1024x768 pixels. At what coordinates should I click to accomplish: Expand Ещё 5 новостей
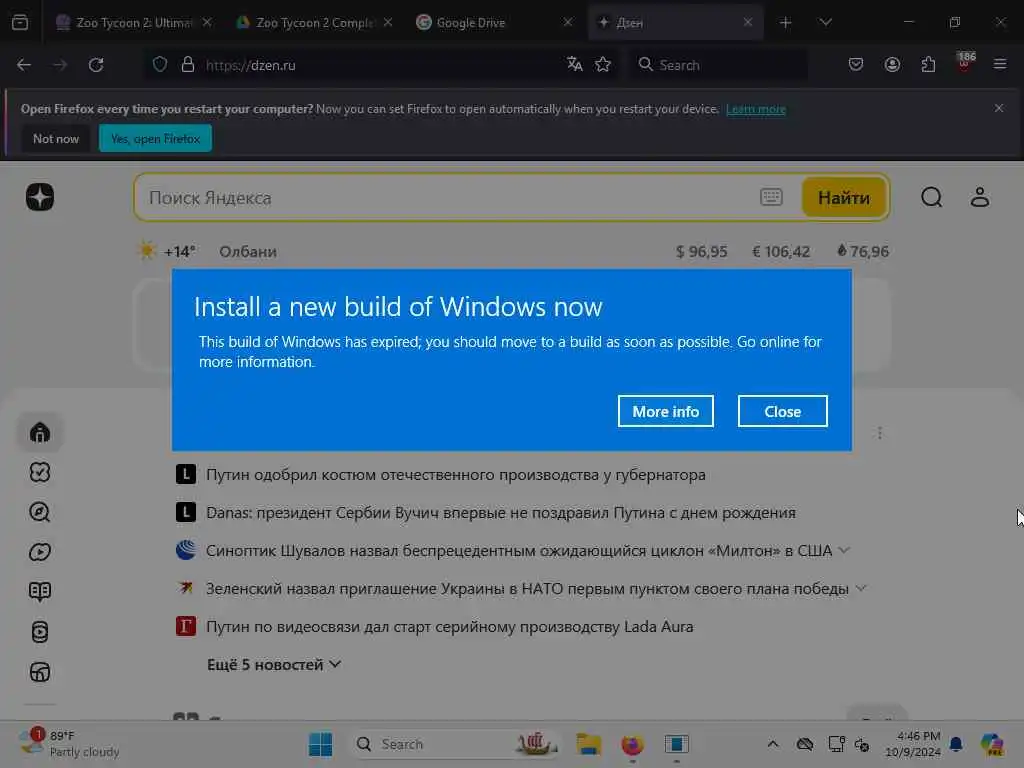coord(274,665)
